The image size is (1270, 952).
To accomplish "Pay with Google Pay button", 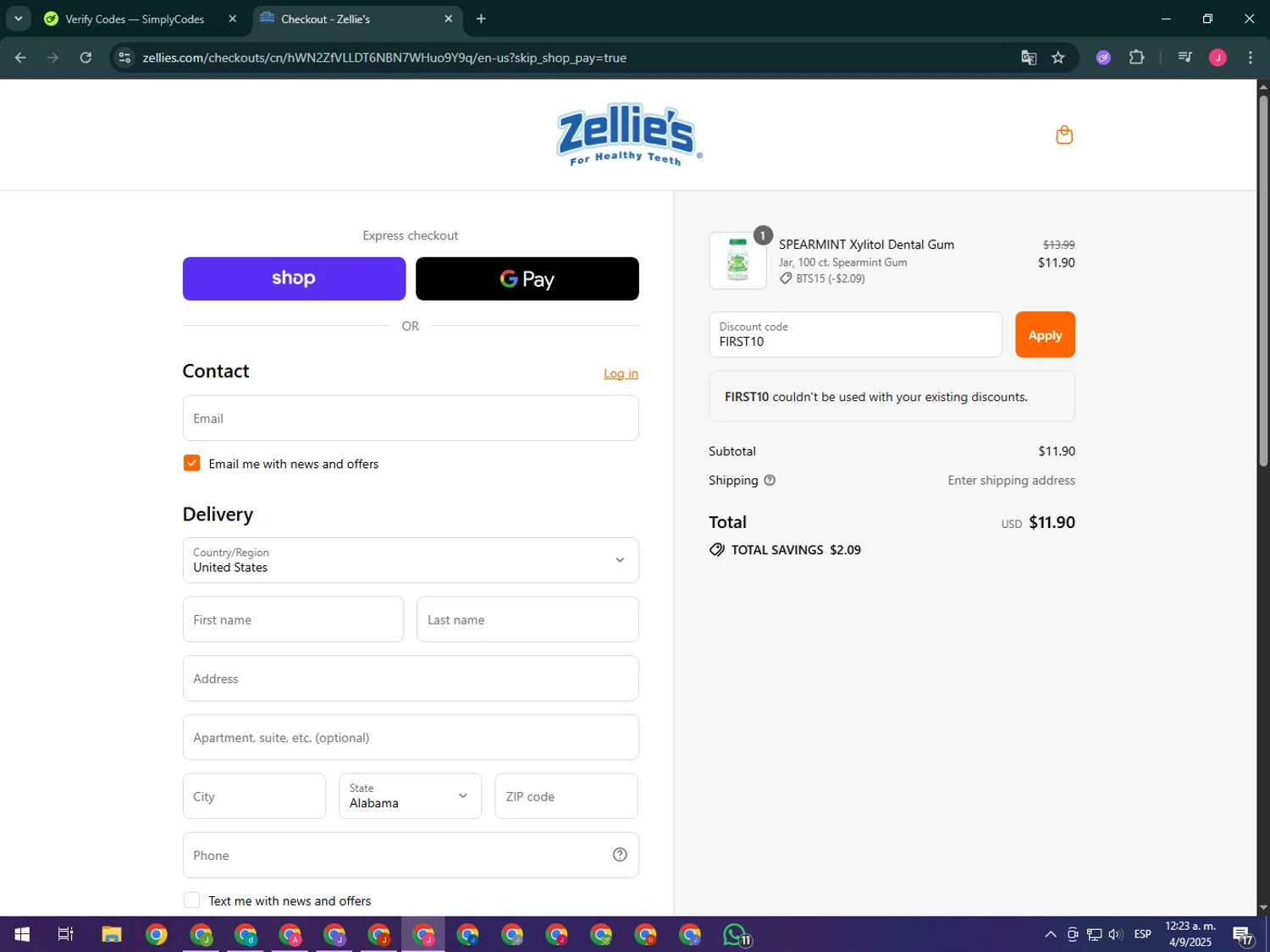I will click(527, 278).
